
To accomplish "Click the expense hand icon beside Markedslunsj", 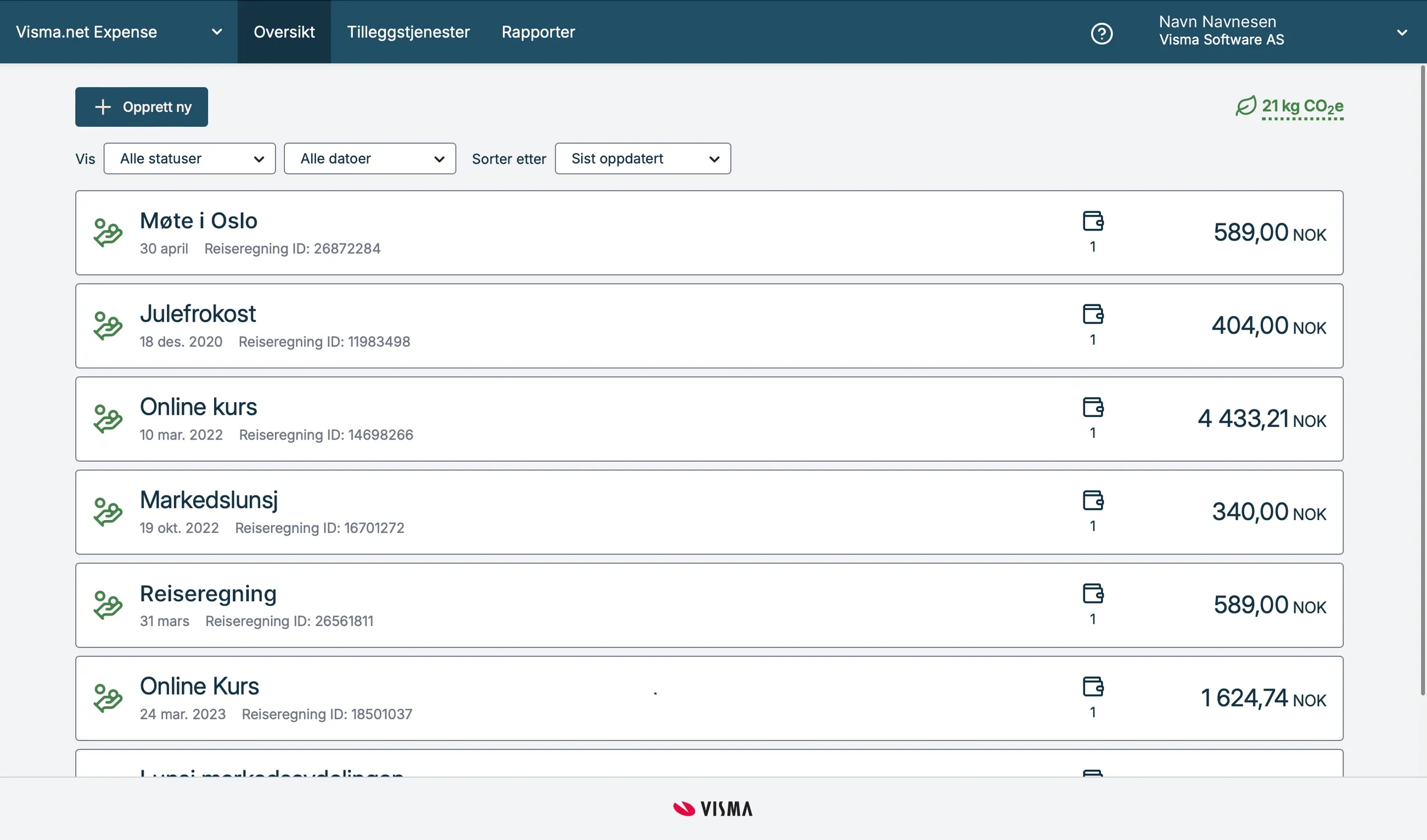I will (x=108, y=512).
